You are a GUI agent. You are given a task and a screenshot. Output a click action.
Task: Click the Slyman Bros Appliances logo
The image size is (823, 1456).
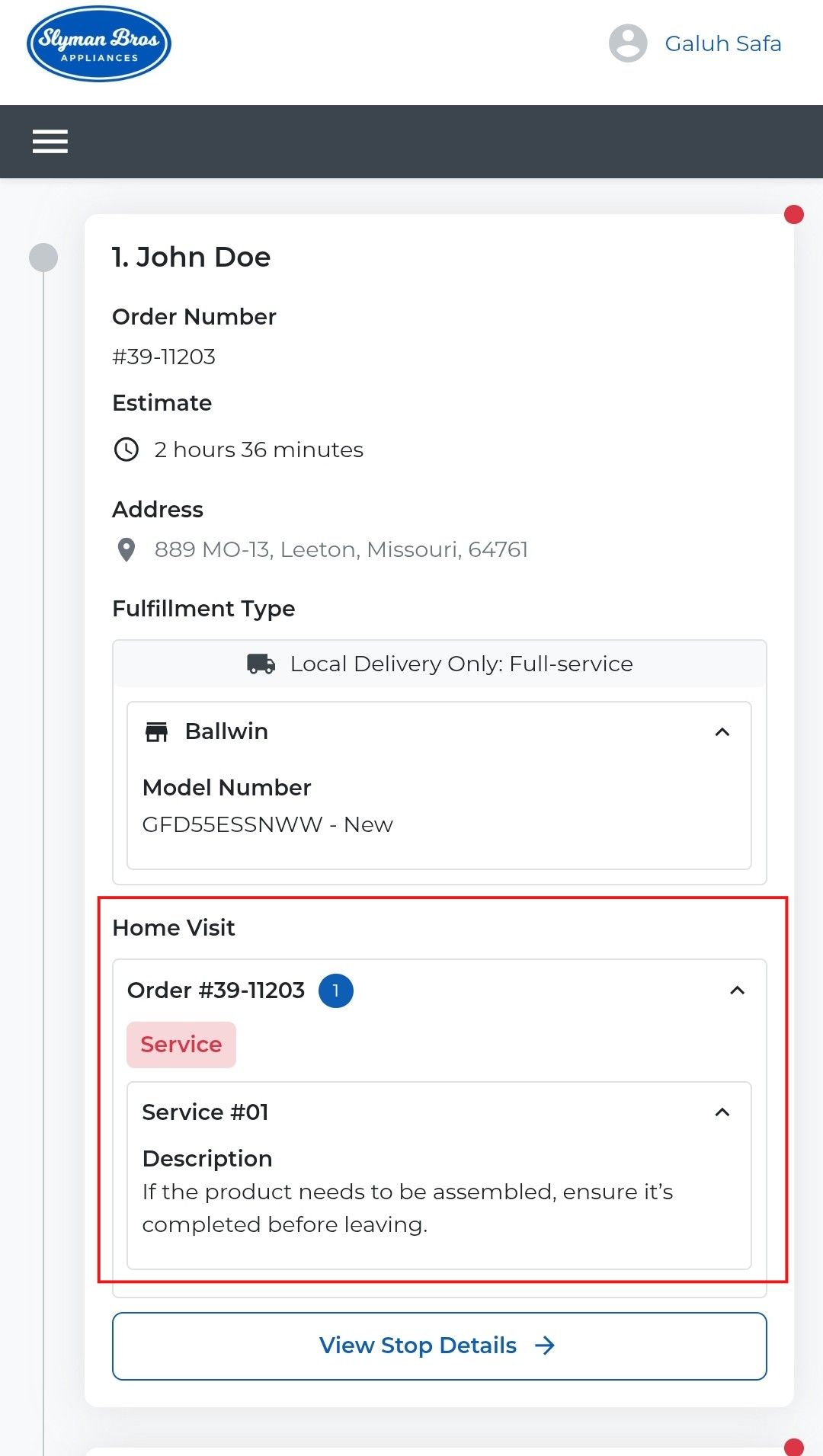(x=99, y=44)
